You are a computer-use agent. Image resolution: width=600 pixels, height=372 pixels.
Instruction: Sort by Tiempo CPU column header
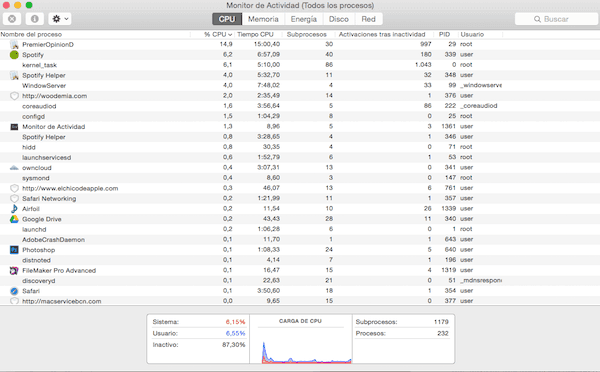click(255, 34)
